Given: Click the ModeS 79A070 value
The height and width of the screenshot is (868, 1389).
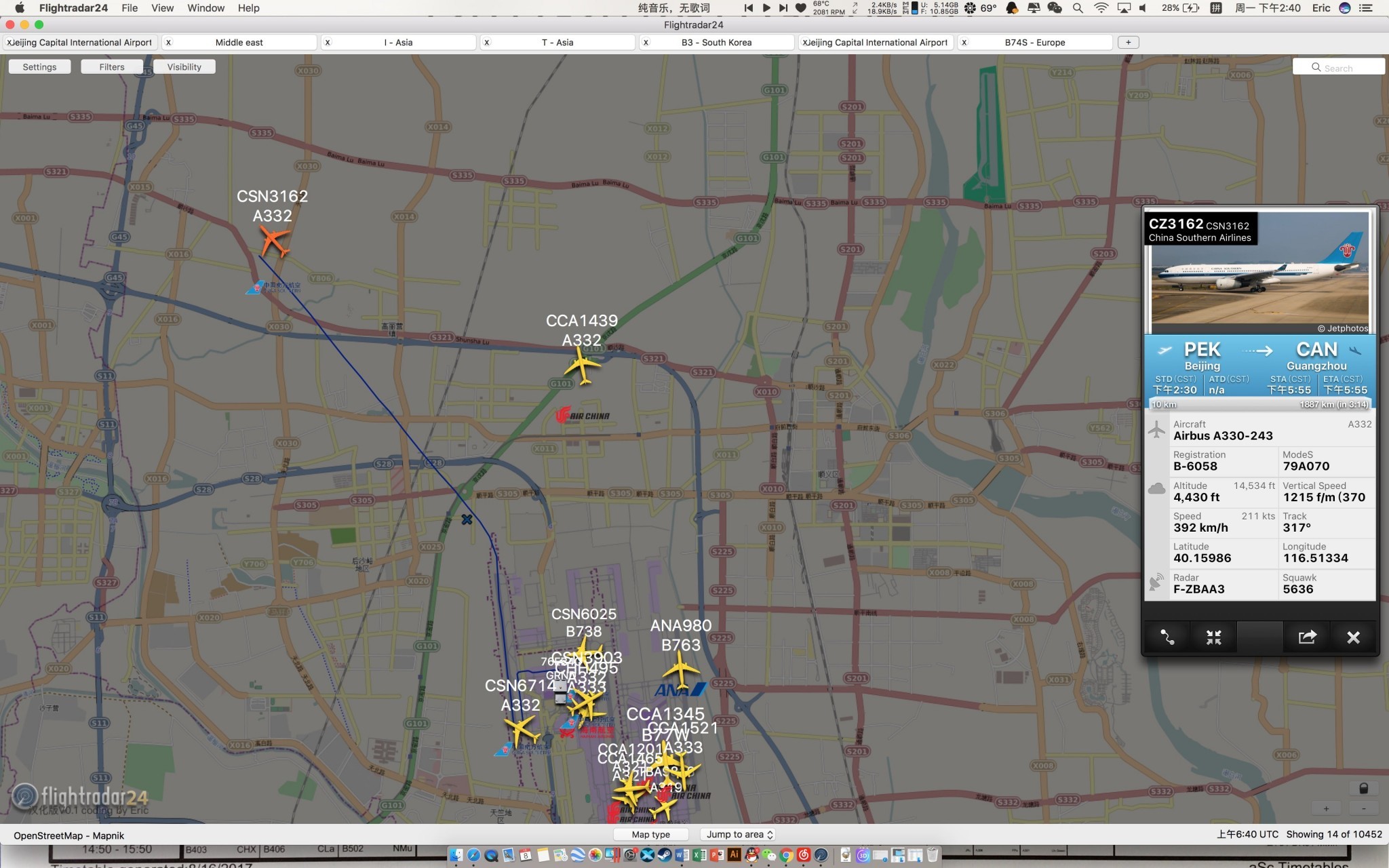Looking at the screenshot, I should coord(1306,467).
